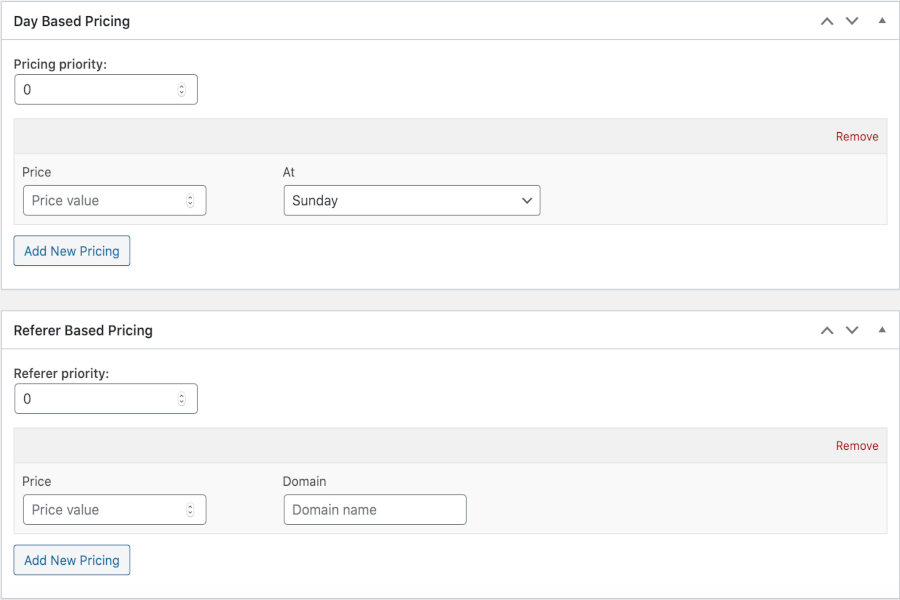The image size is (900, 600).
Task: Move Day Based Pricing panel up
Action: pos(827,21)
